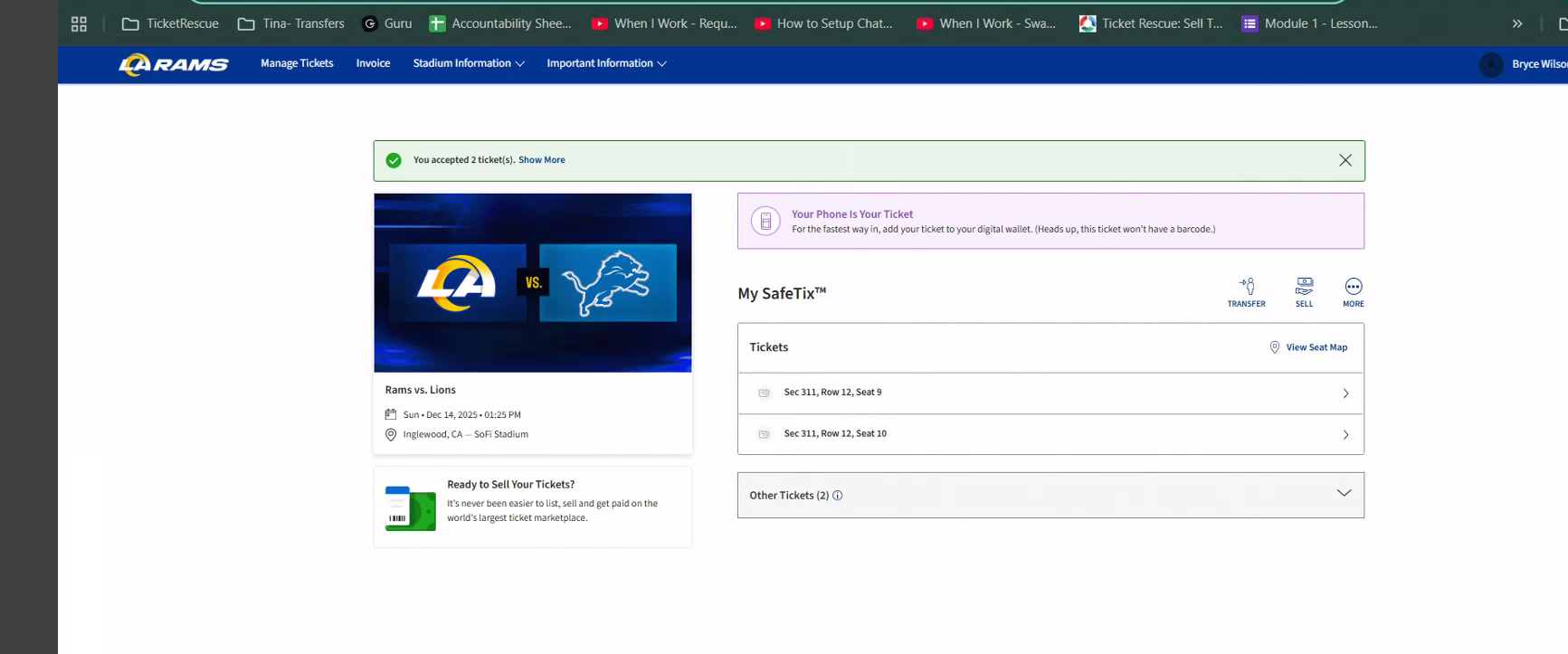Open the TicketRescue bookmark folder
This screenshot has width=1568, height=654.
click(170, 24)
